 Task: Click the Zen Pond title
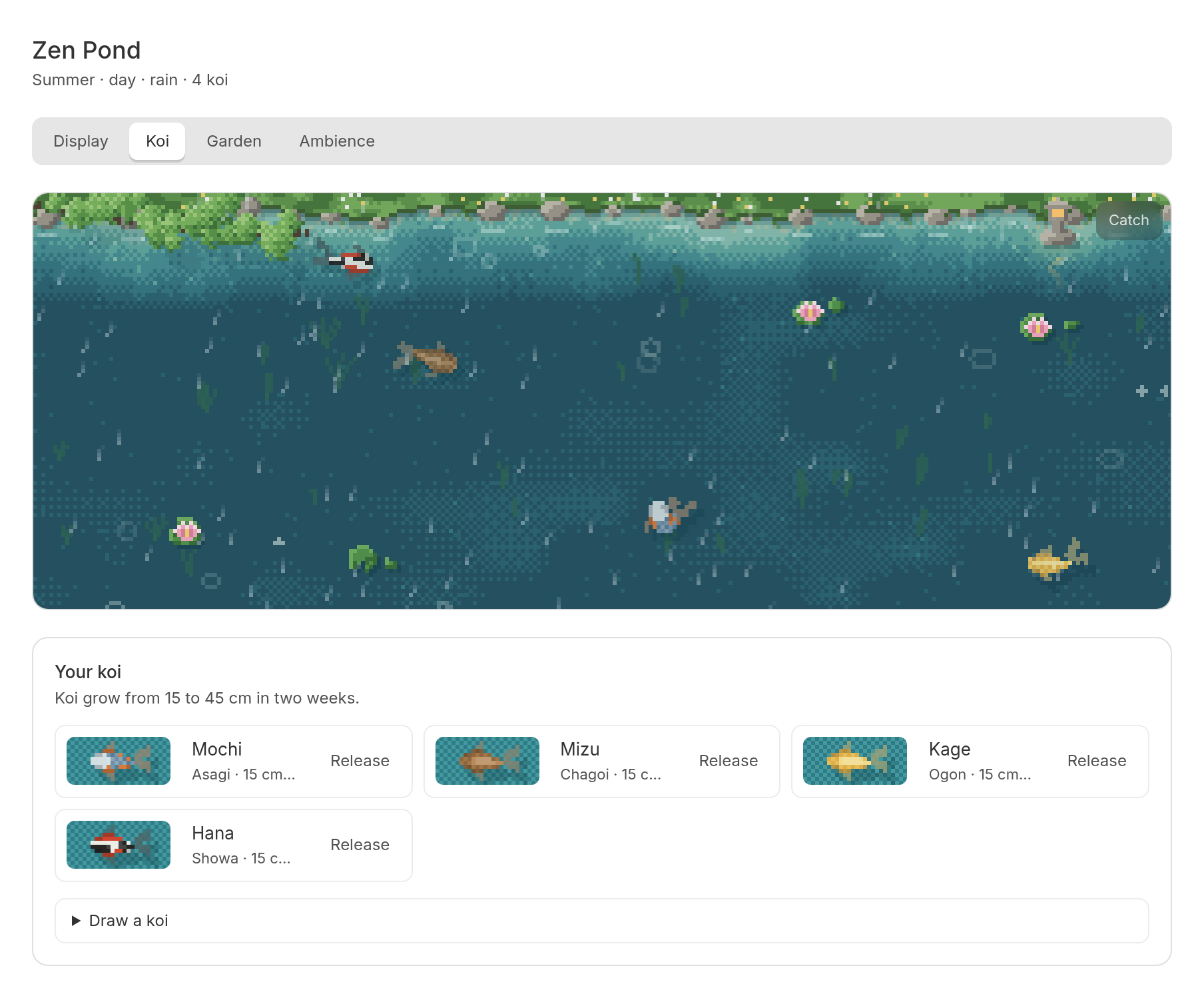pyautogui.click(x=87, y=51)
